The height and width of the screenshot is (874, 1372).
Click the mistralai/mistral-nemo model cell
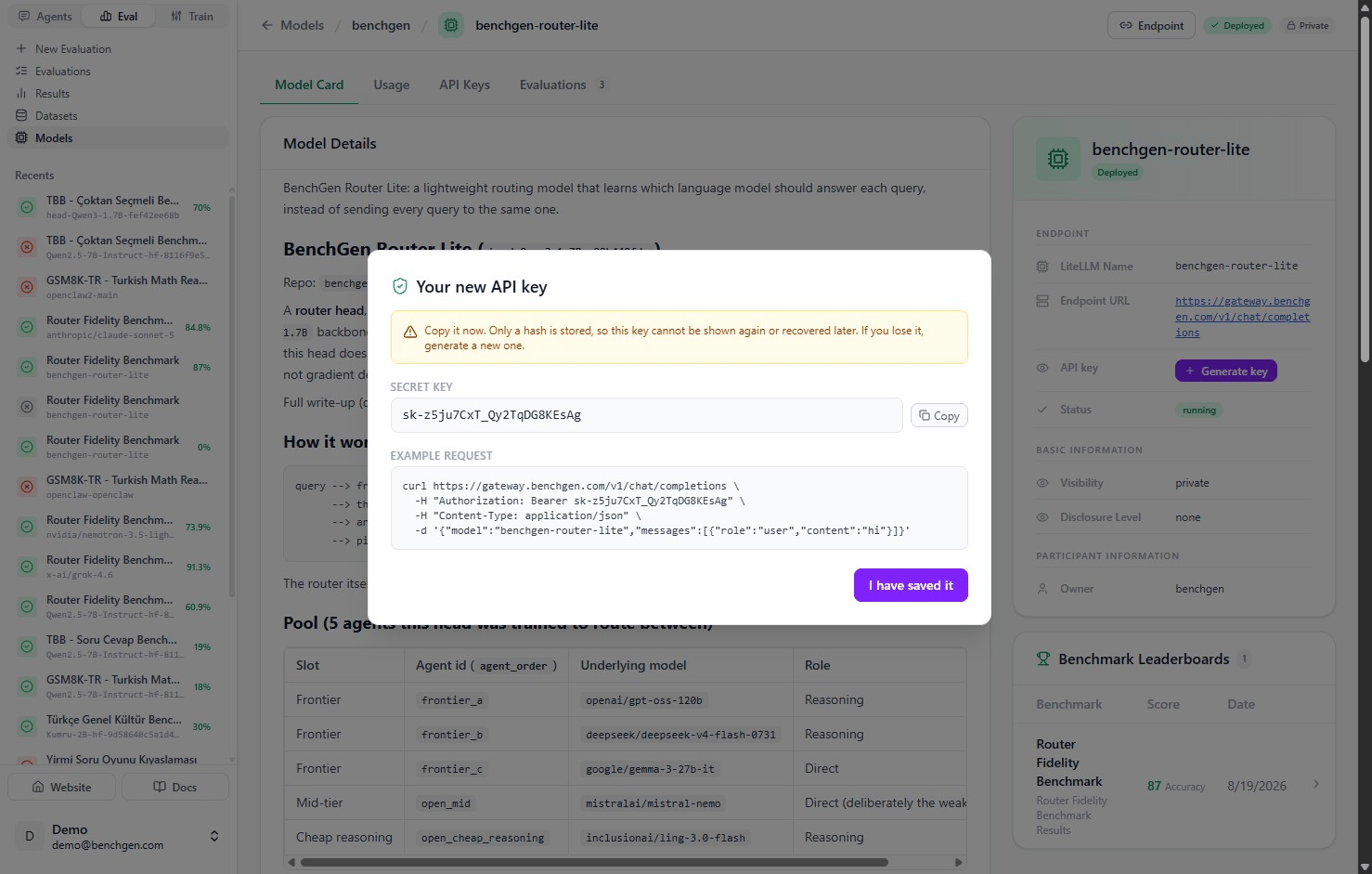[654, 803]
